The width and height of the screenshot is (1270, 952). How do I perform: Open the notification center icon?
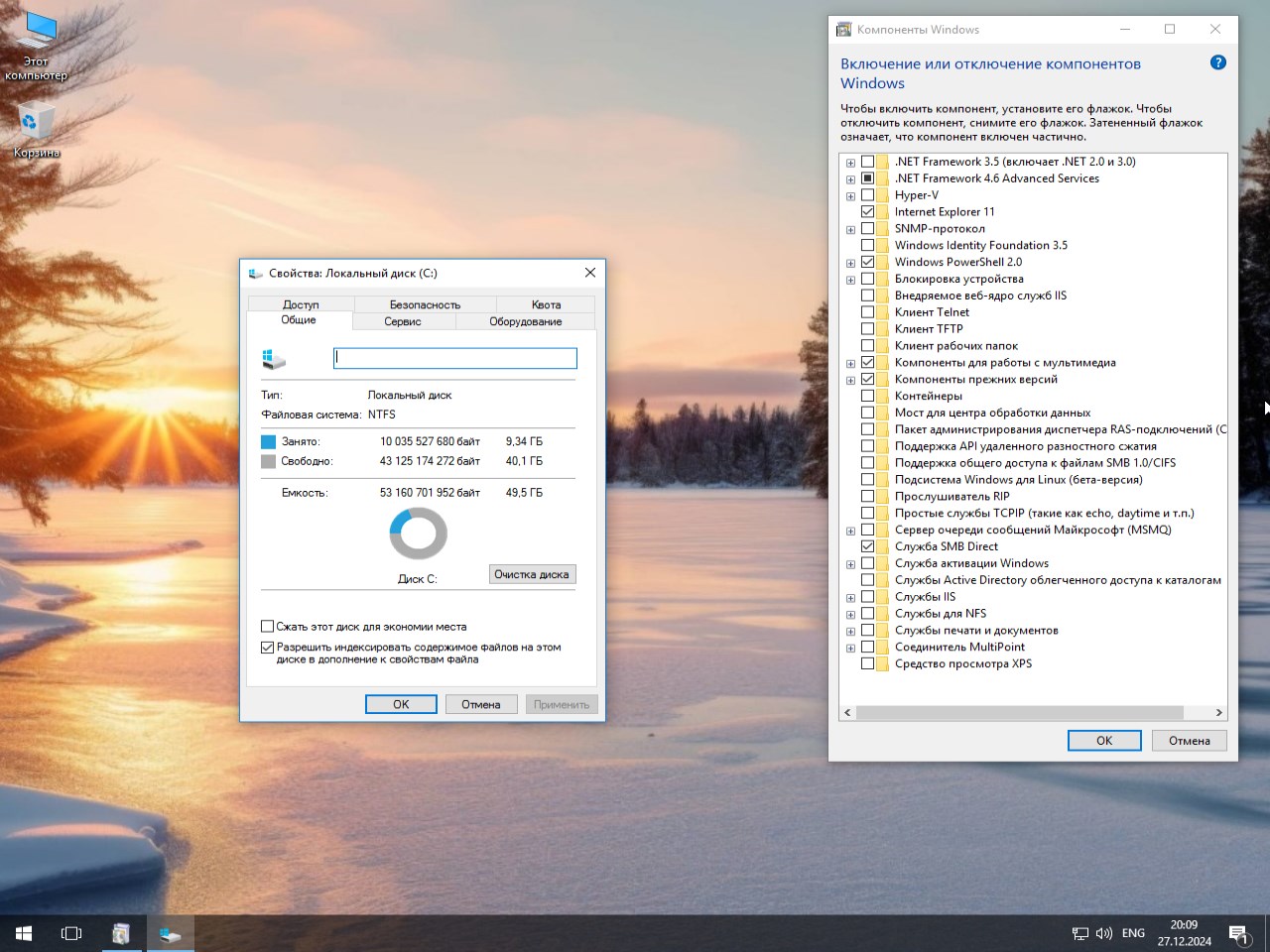click(1238, 933)
